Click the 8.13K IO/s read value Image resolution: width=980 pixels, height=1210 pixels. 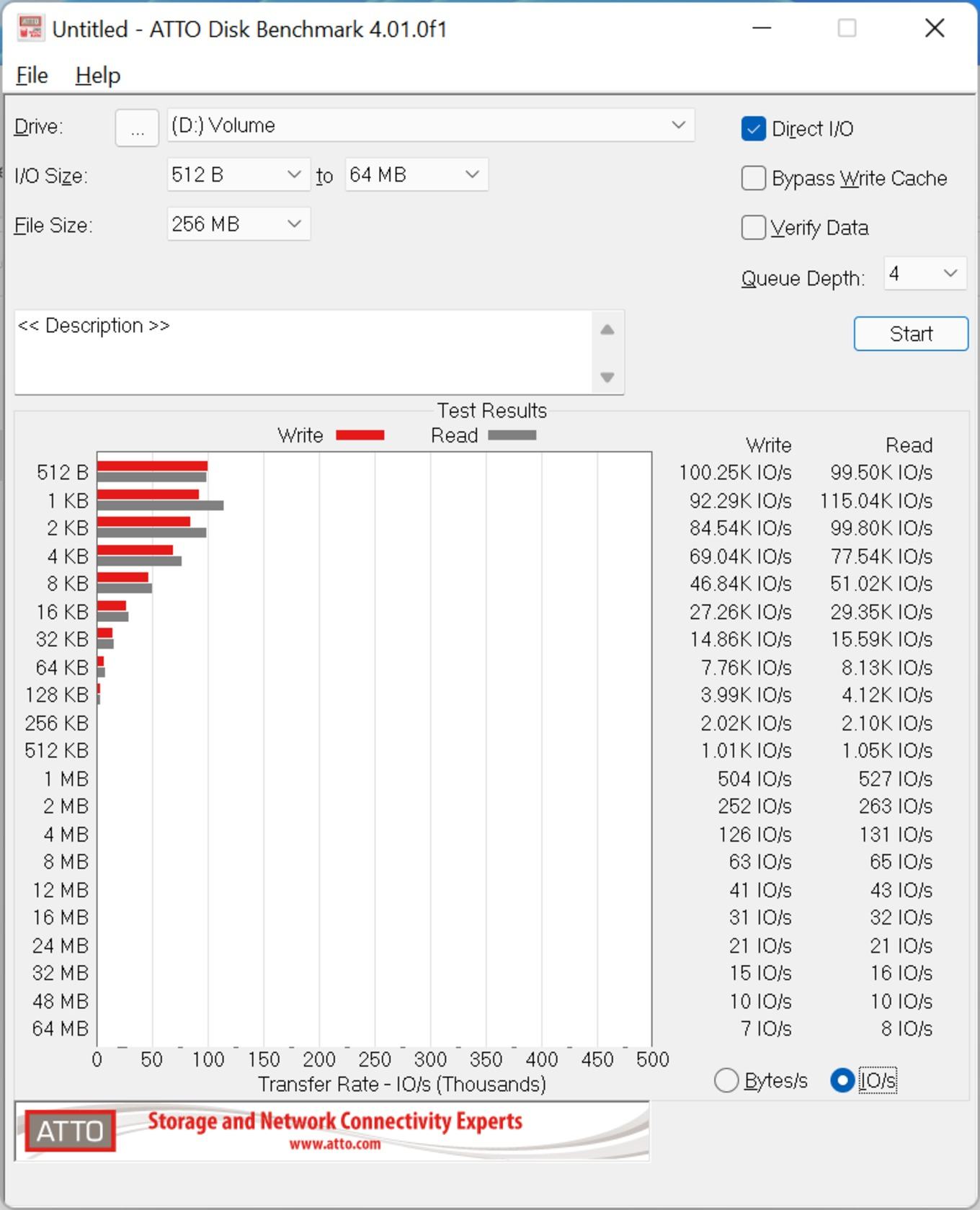[887, 668]
